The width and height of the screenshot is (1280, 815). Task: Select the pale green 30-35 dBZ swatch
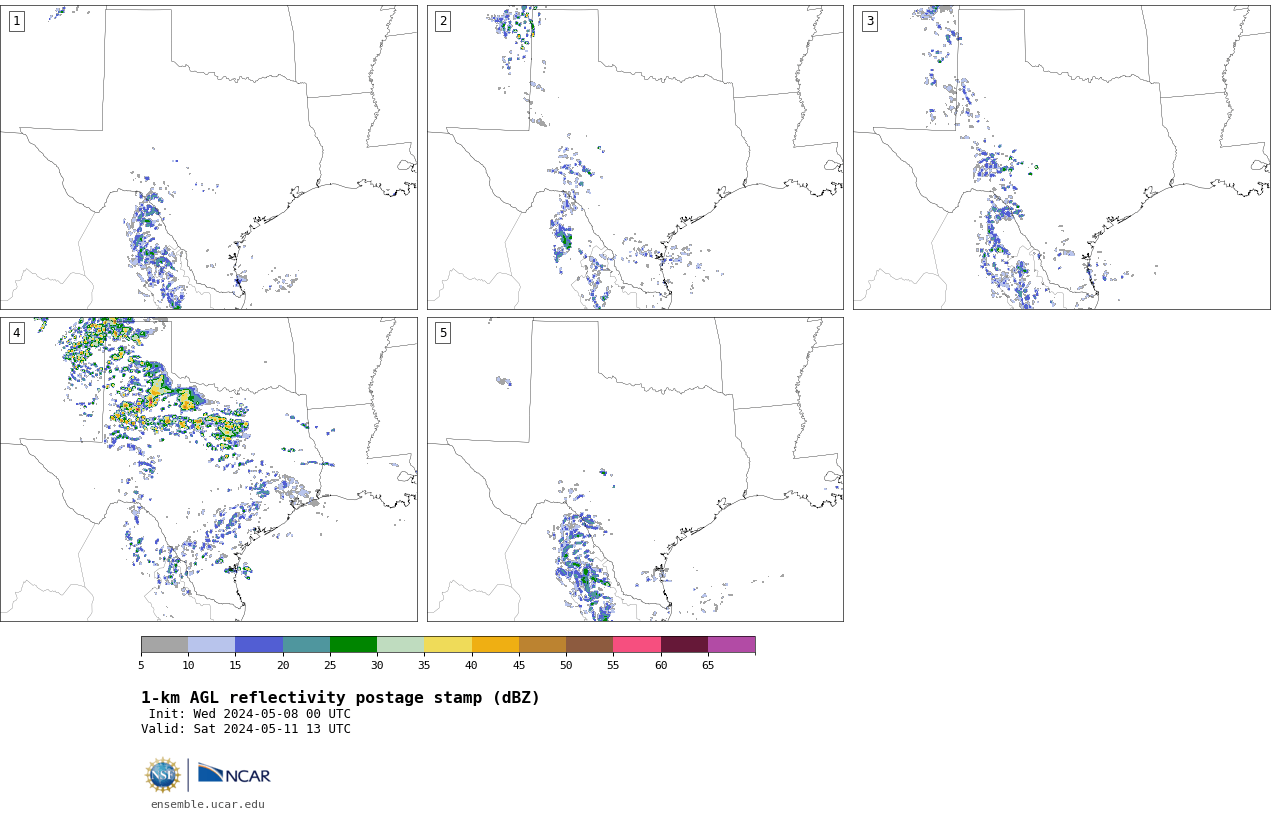(400, 644)
